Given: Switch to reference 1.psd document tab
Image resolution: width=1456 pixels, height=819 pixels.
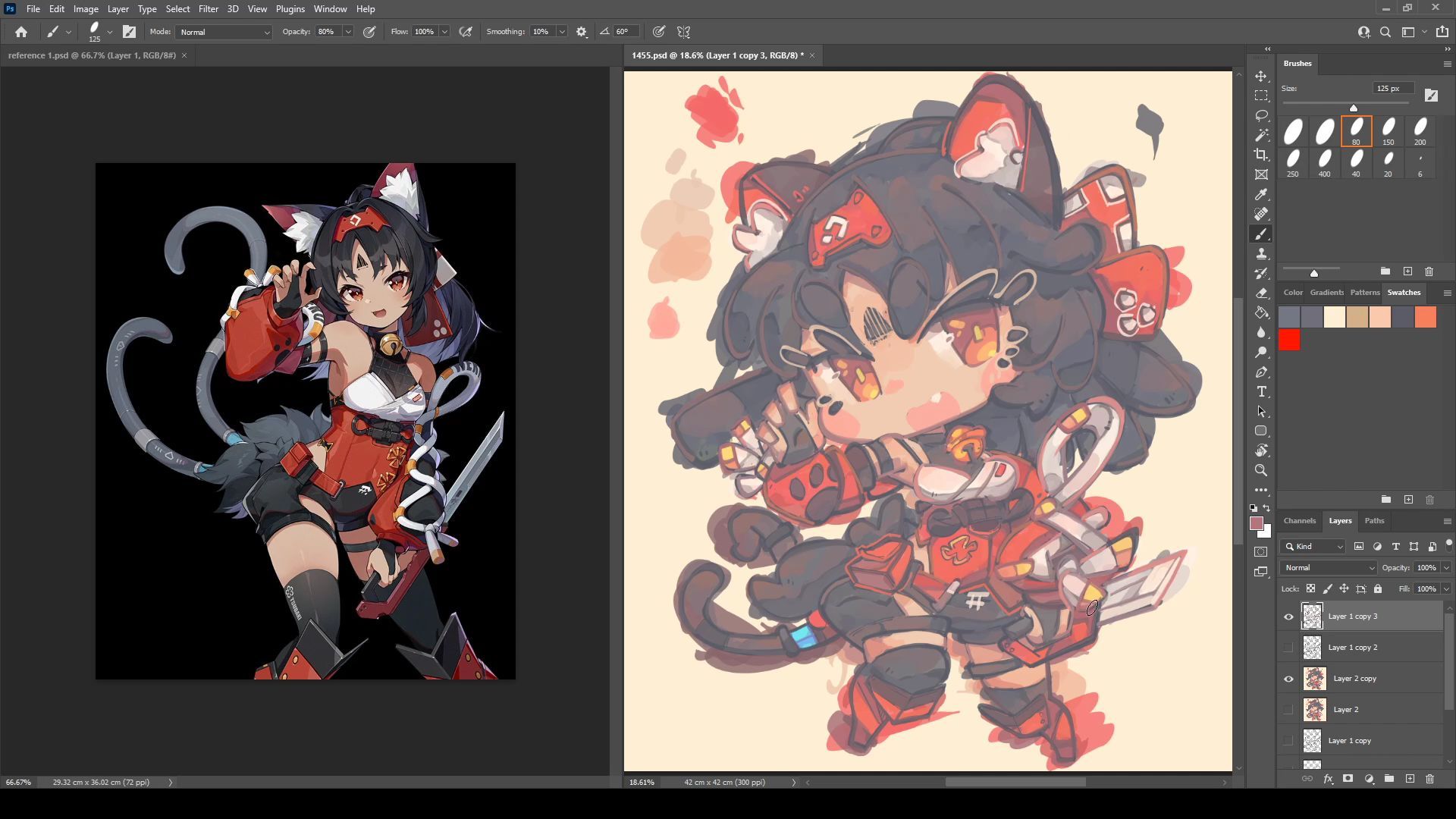Looking at the screenshot, I should (x=92, y=55).
